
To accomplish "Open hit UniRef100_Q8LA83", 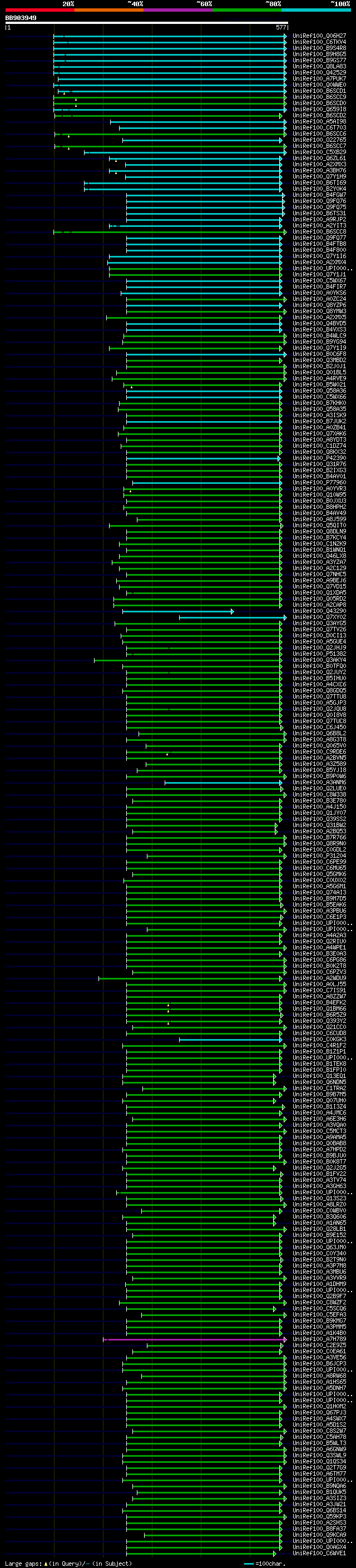I will point(319,66).
